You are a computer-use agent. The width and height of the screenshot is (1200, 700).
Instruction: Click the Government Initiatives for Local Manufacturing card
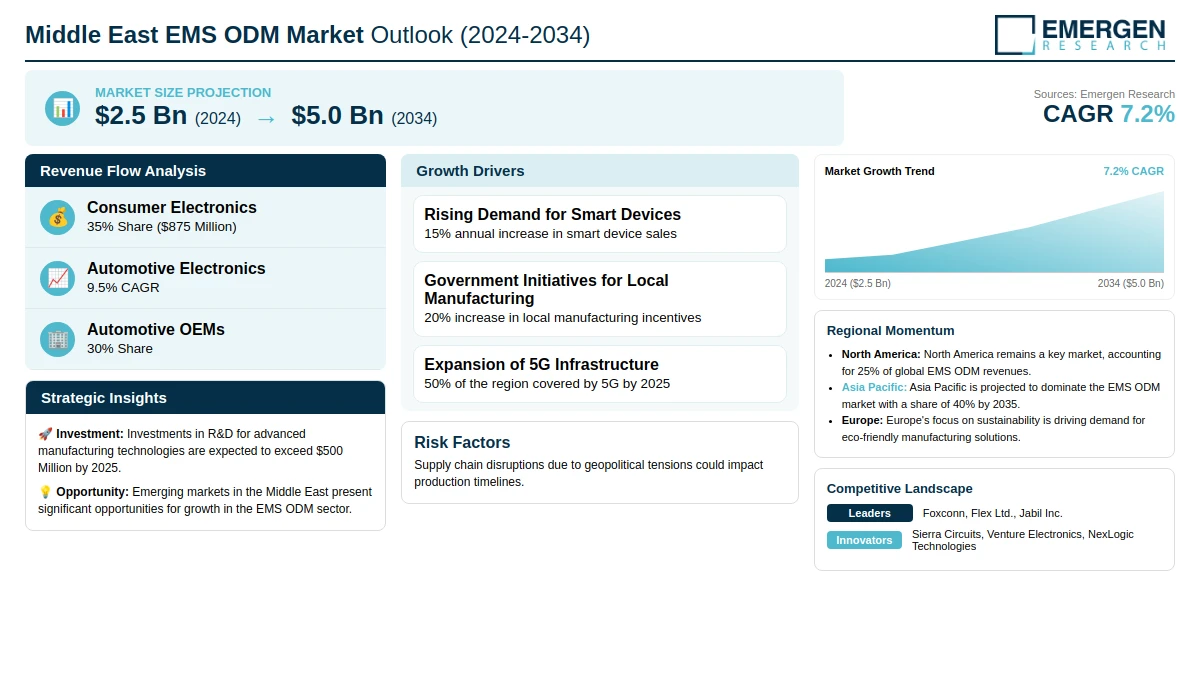point(599,299)
